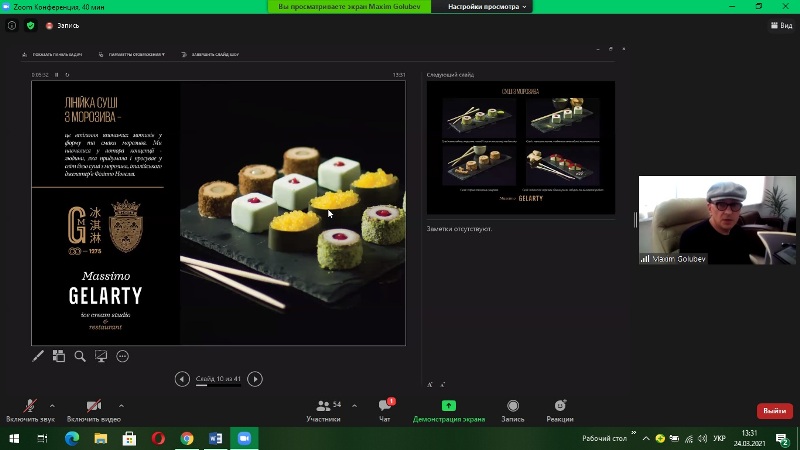Go to the previous slide arrow

click(x=182, y=379)
